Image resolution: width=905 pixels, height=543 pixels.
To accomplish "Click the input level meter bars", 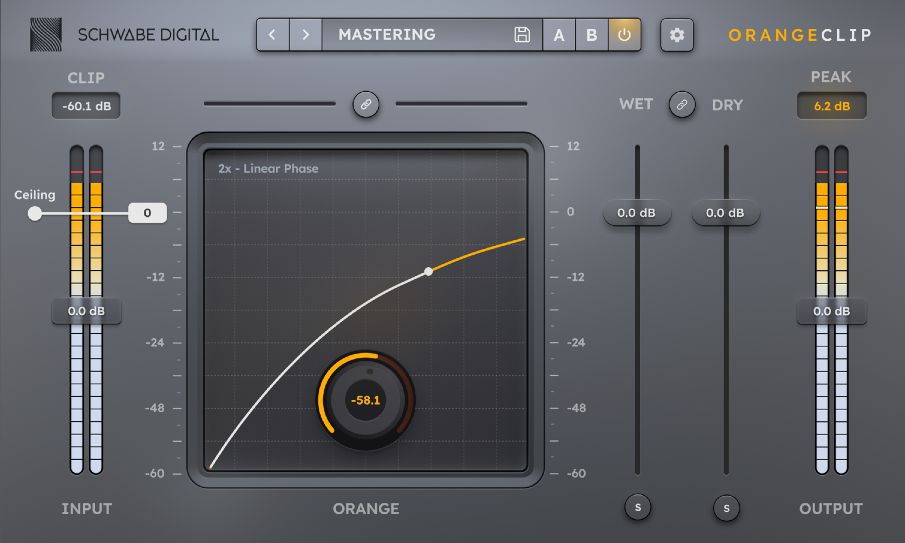I will 86,310.
